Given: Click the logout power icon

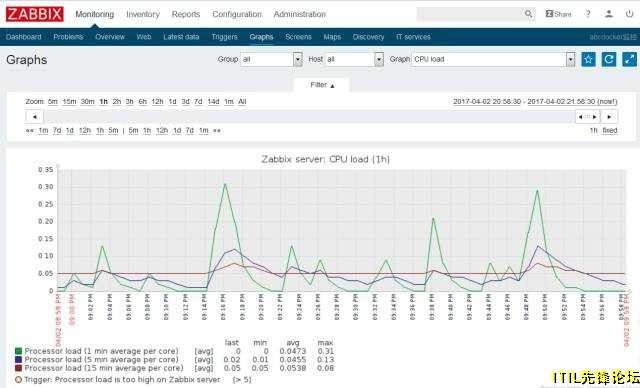Looking at the screenshot, I should [x=629, y=14].
